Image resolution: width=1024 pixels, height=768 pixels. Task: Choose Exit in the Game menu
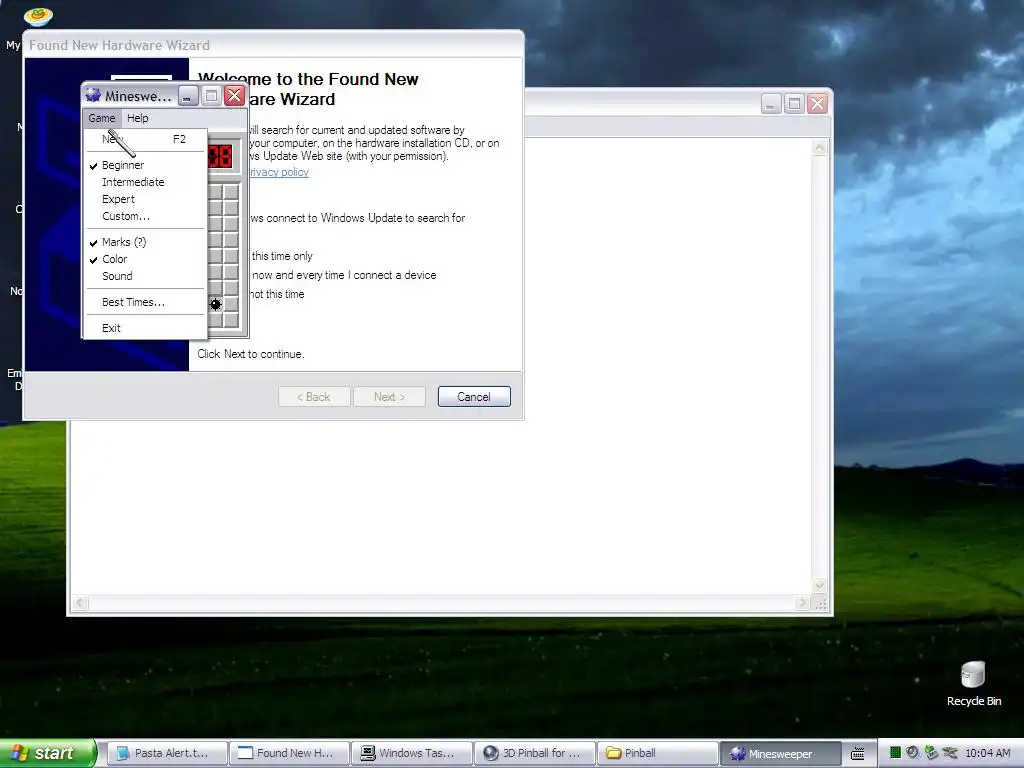pos(145,328)
